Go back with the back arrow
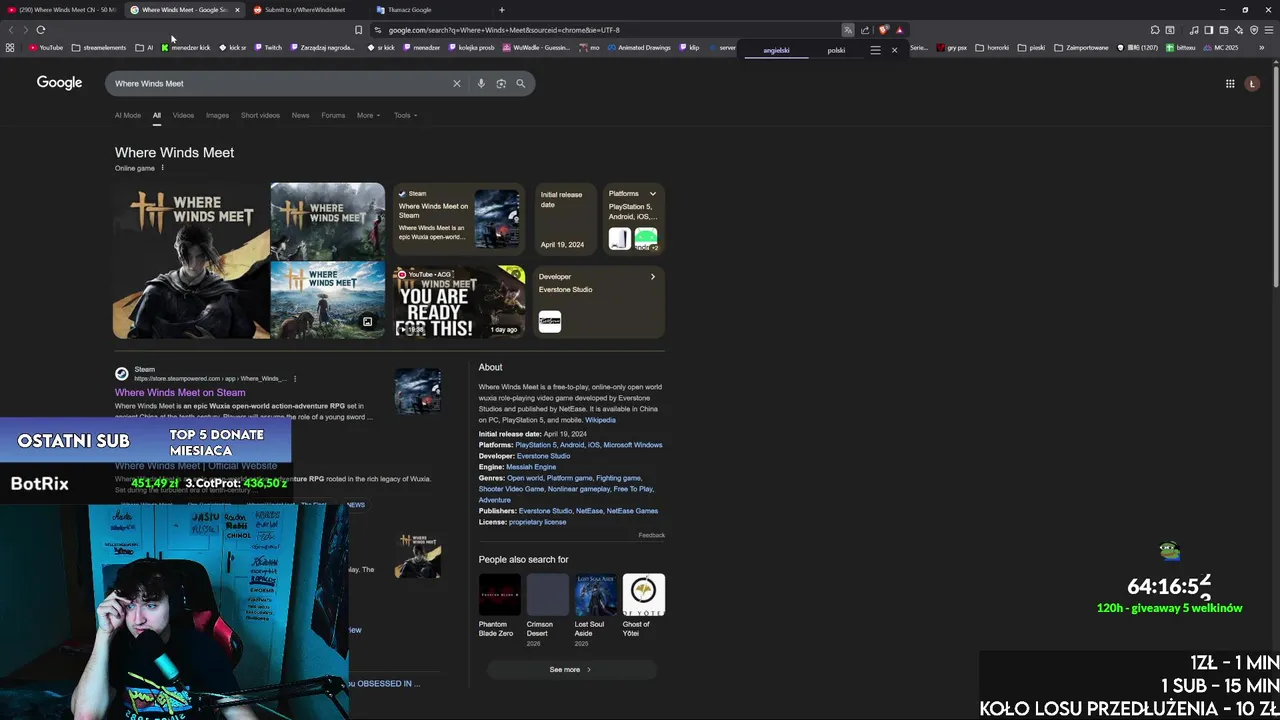1280x720 pixels. (11, 30)
